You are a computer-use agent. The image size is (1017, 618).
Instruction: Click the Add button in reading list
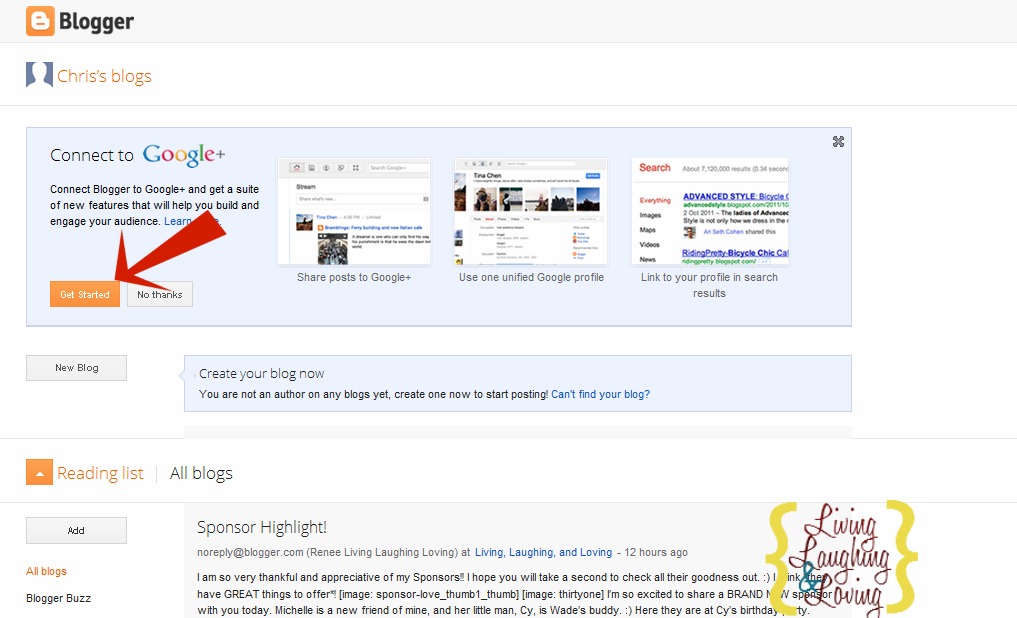77,530
